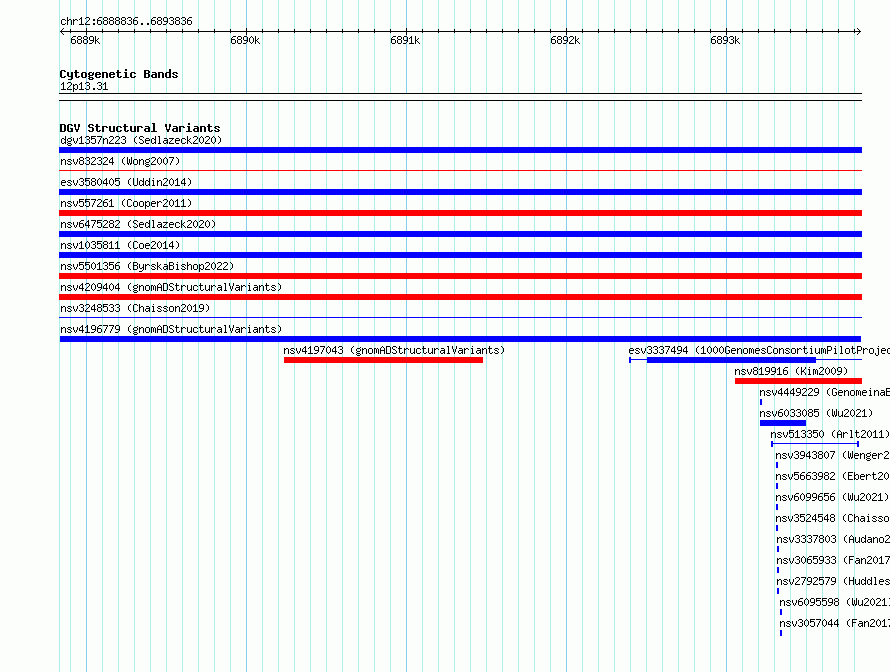
Task: Select the blue nsv6033085 variant bar
Action: point(783,423)
